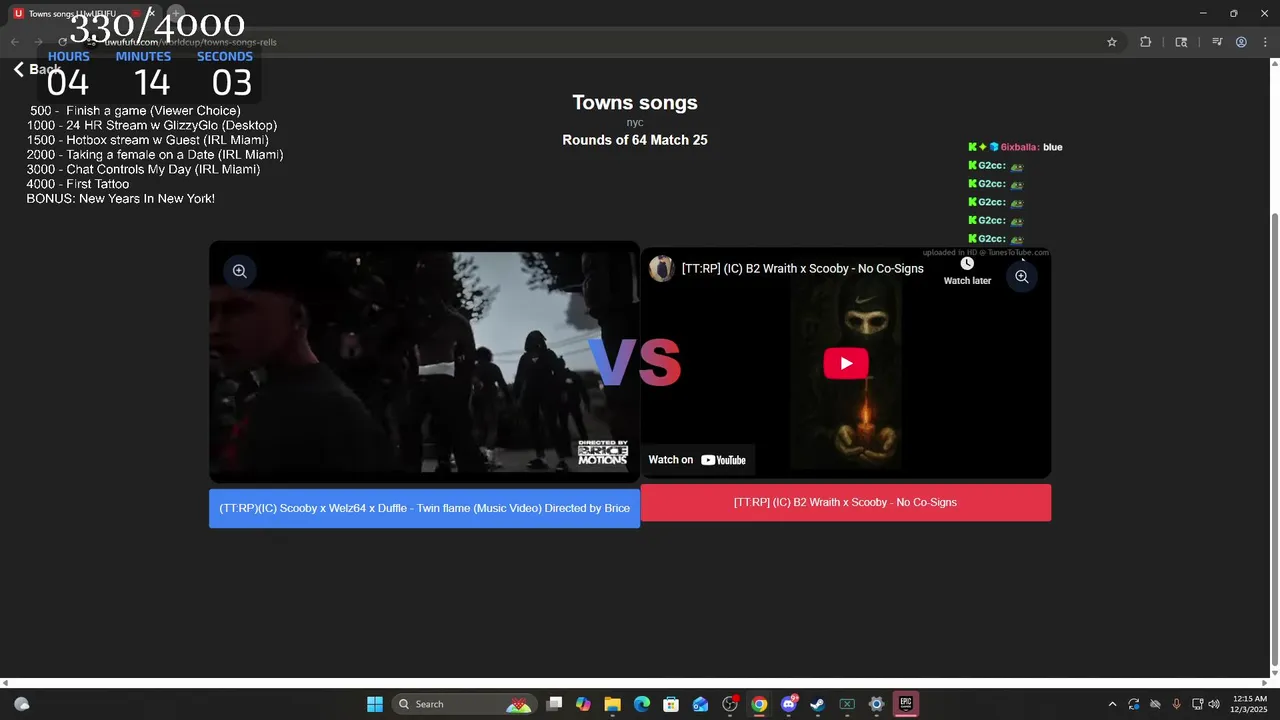This screenshot has height=720, width=1280.
Task: Open the browser Extensions puzzle icon
Action: (x=1145, y=42)
